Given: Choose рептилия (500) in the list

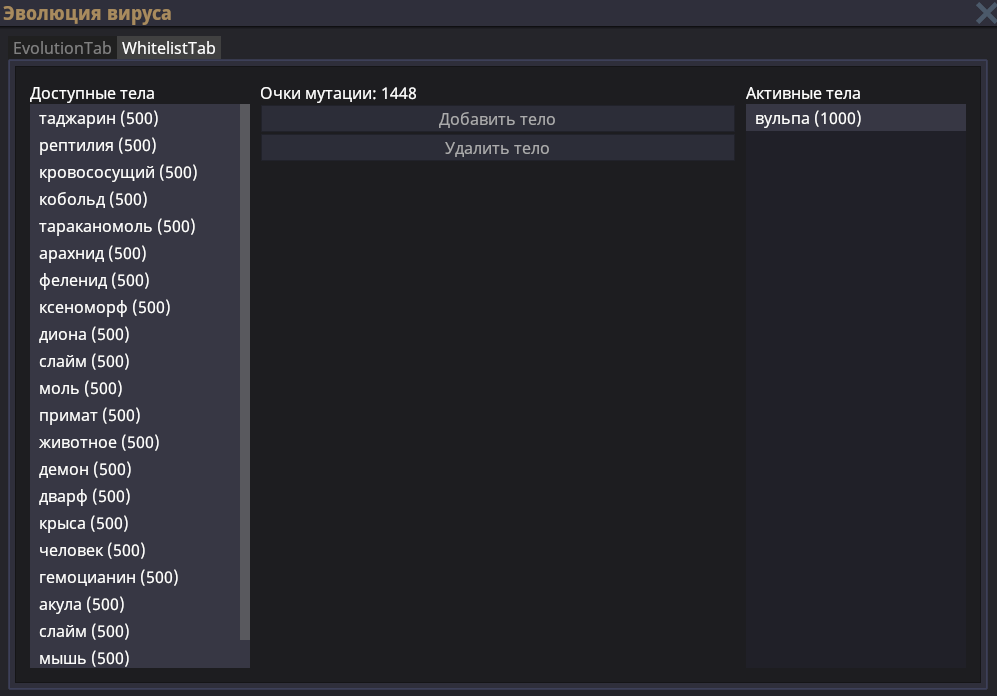Looking at the screenshot, I should pos(98,146).
